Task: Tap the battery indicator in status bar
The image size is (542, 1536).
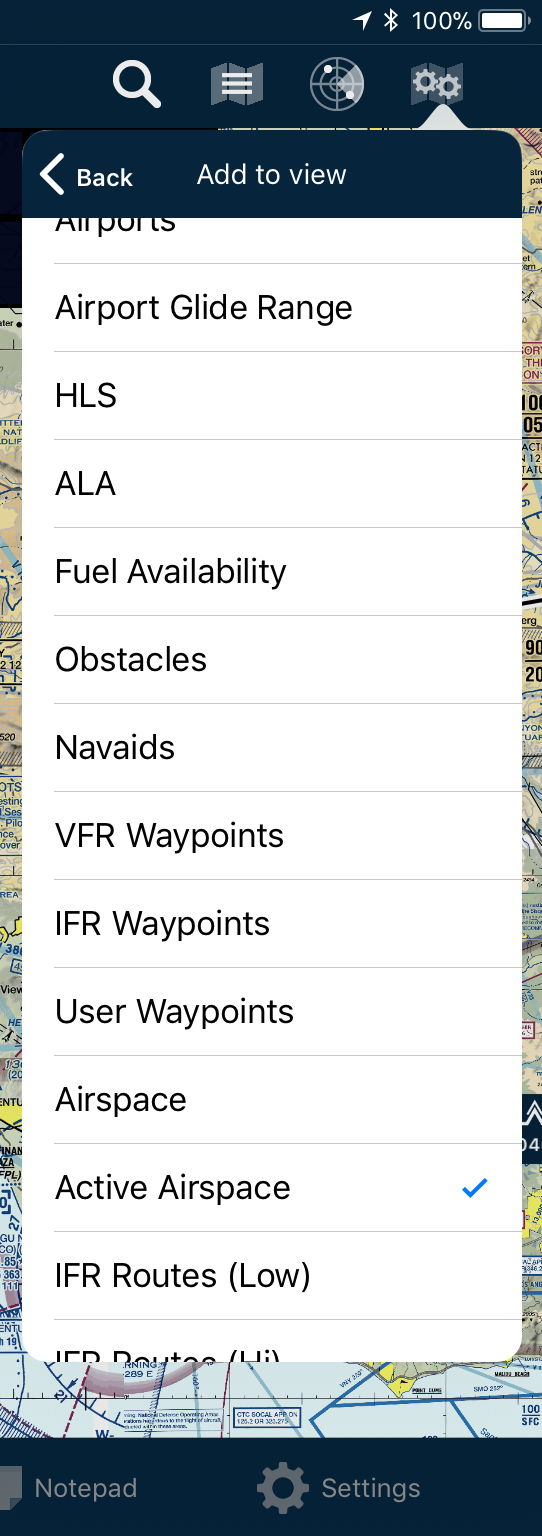Action: [504, 20]
